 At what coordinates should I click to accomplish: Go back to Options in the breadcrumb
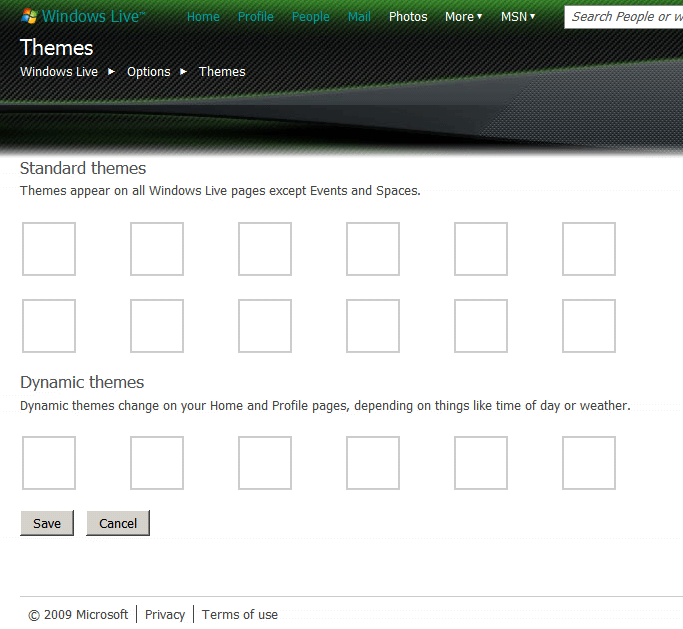pos(148,72)
